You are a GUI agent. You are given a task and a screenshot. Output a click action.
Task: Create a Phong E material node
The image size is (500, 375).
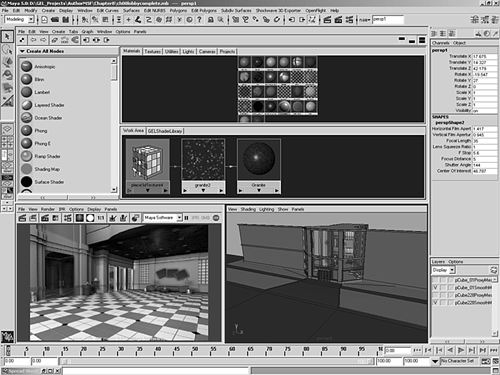tap(26, 143)
